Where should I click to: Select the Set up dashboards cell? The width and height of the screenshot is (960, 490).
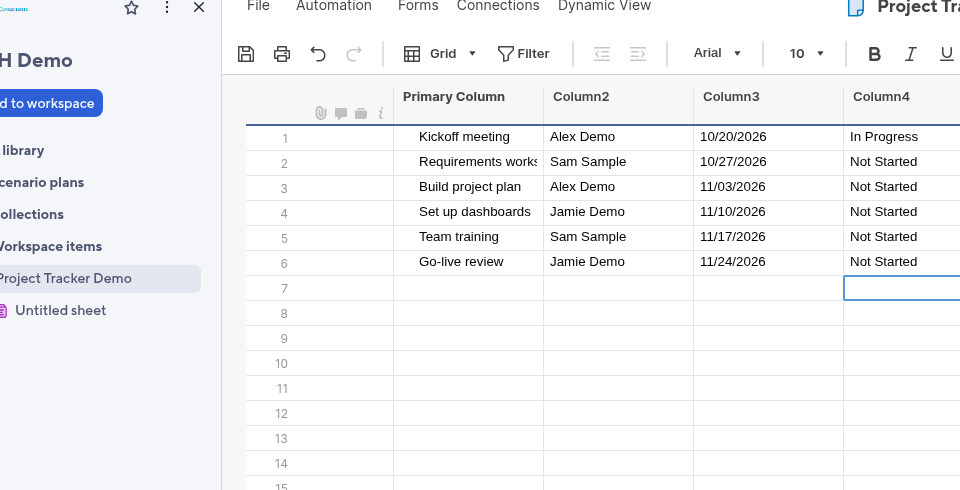point(468,213)
